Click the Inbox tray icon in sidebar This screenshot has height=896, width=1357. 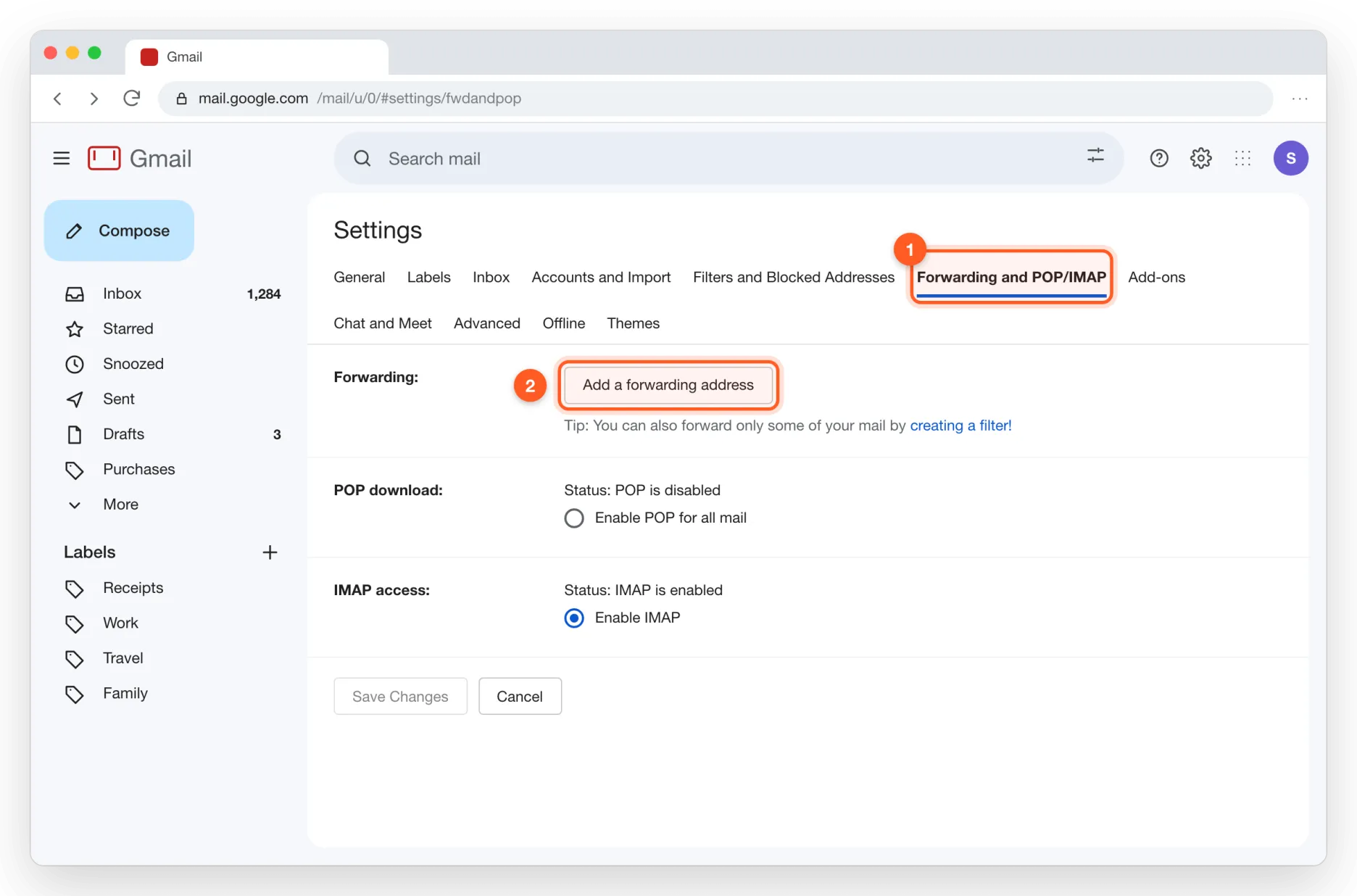(75, 294)
